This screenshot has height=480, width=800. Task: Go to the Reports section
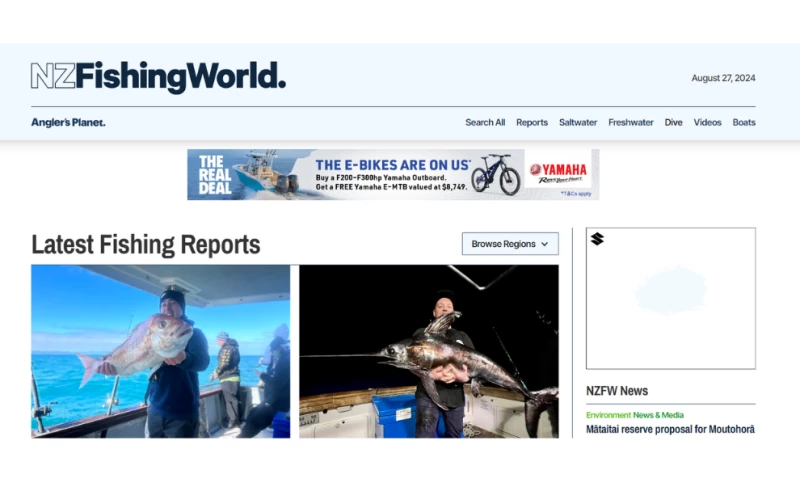(x=532, y=122)
